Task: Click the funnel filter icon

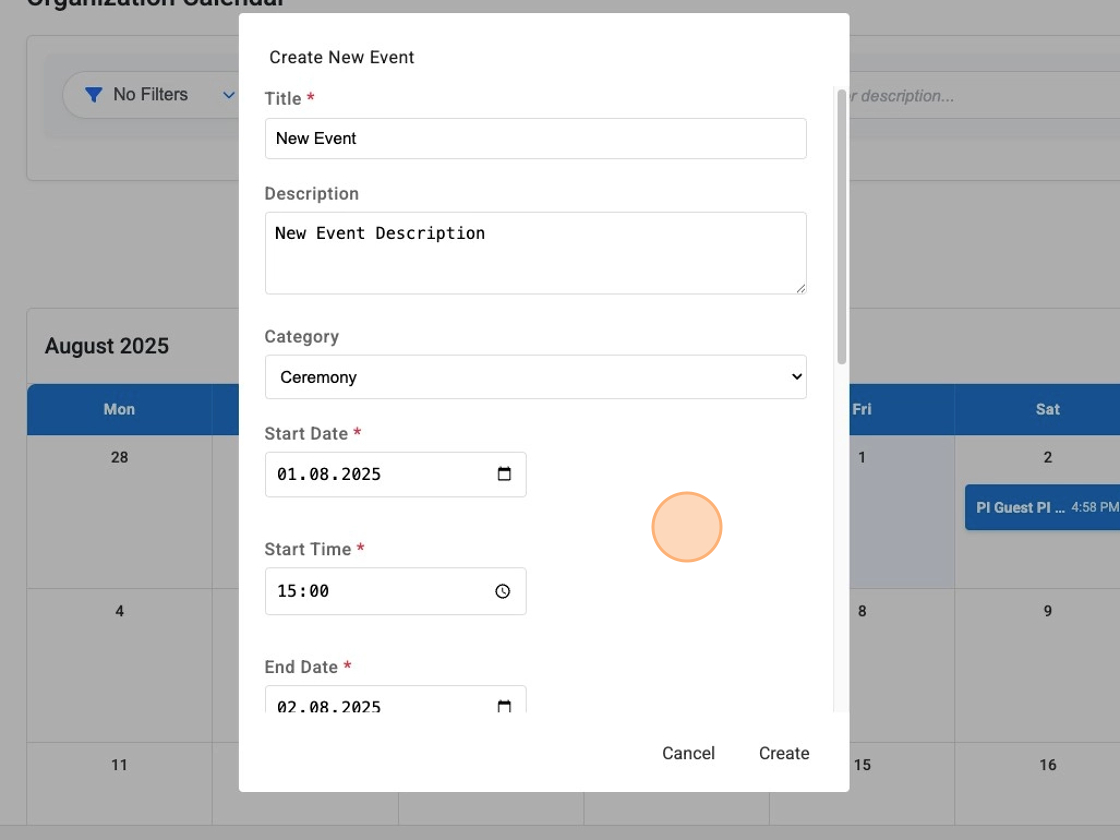Action: coord(94,95)
